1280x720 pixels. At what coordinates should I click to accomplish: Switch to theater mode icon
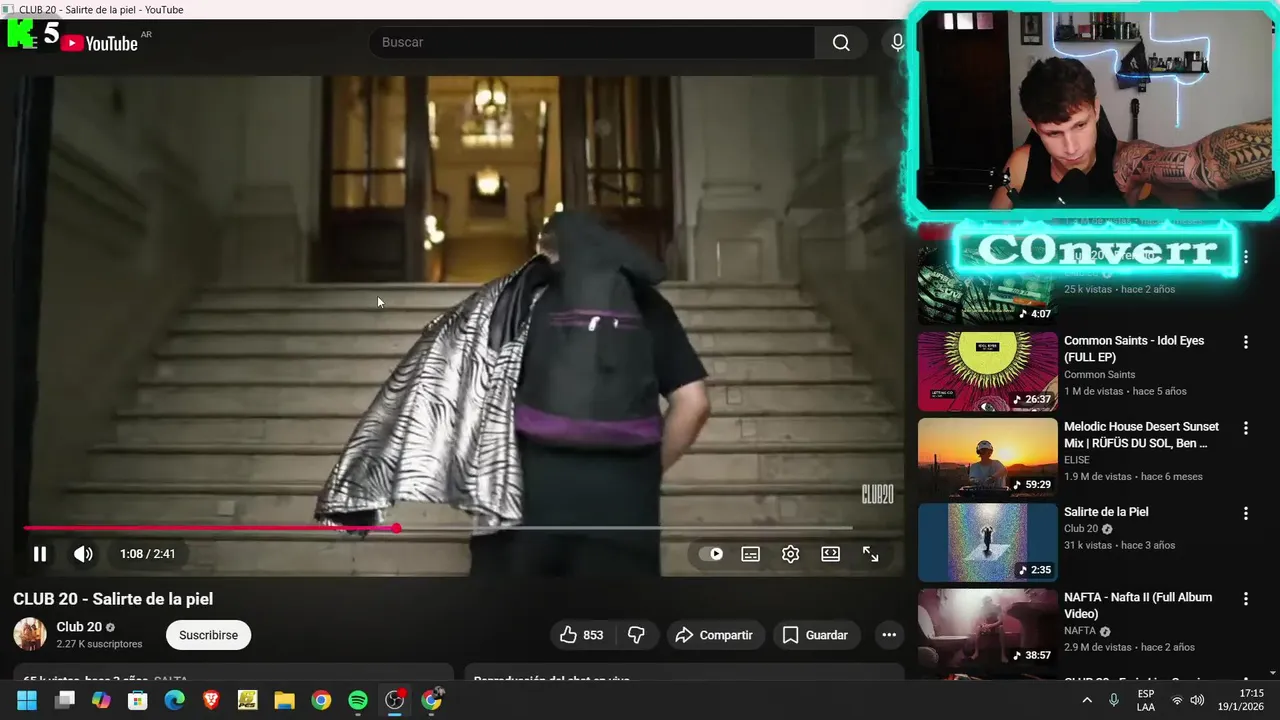(x=831, y=554)
